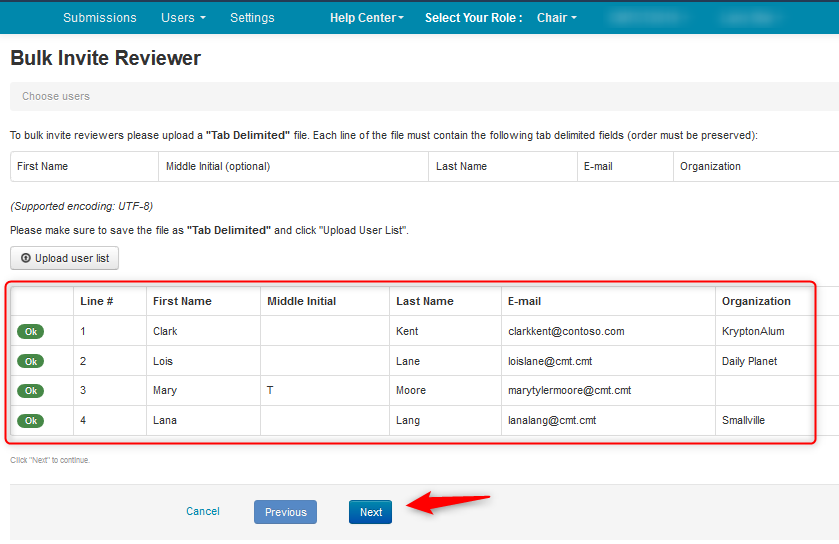
Task: Click middle initial T in Mary's row
Action: [270, 390]
